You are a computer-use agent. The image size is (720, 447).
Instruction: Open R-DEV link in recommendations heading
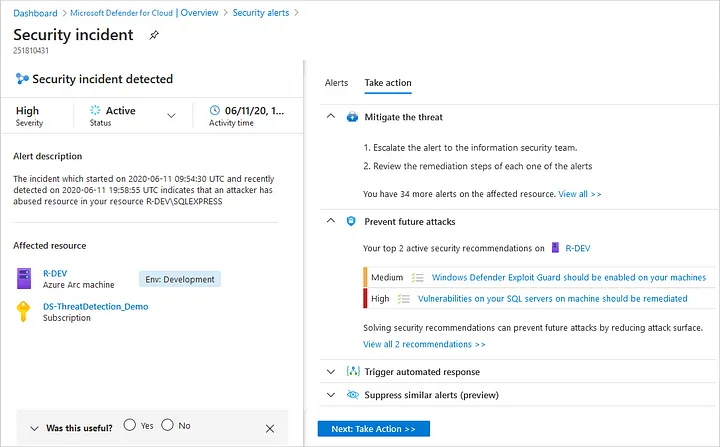[x=578, y=248]
